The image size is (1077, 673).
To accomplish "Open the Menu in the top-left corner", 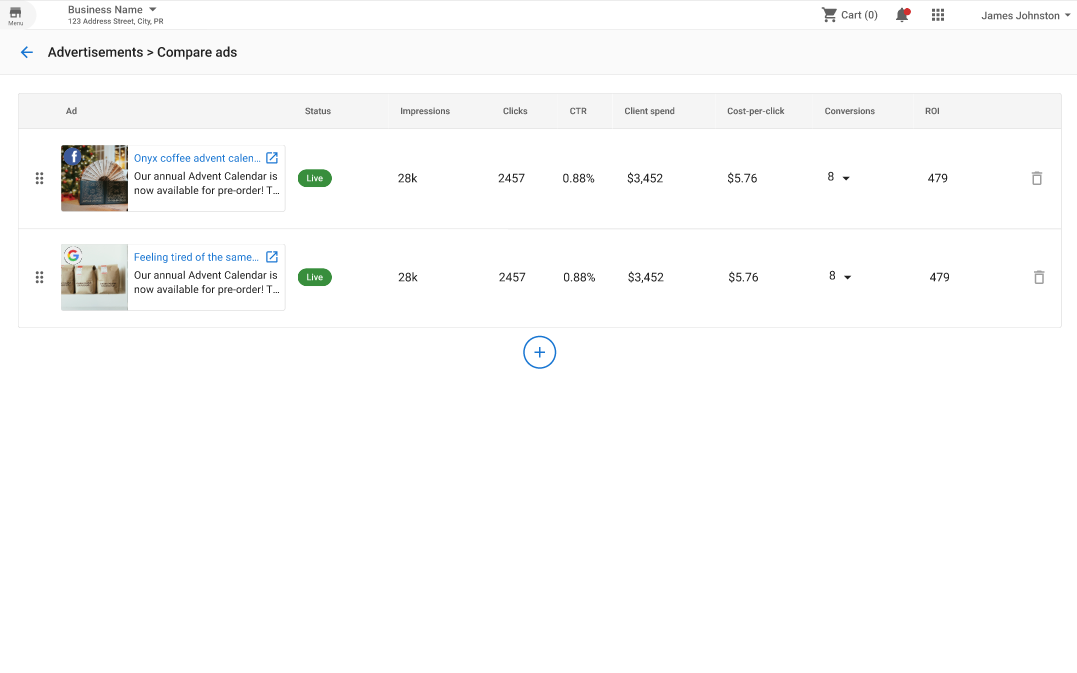I will [x=17, y=15].
